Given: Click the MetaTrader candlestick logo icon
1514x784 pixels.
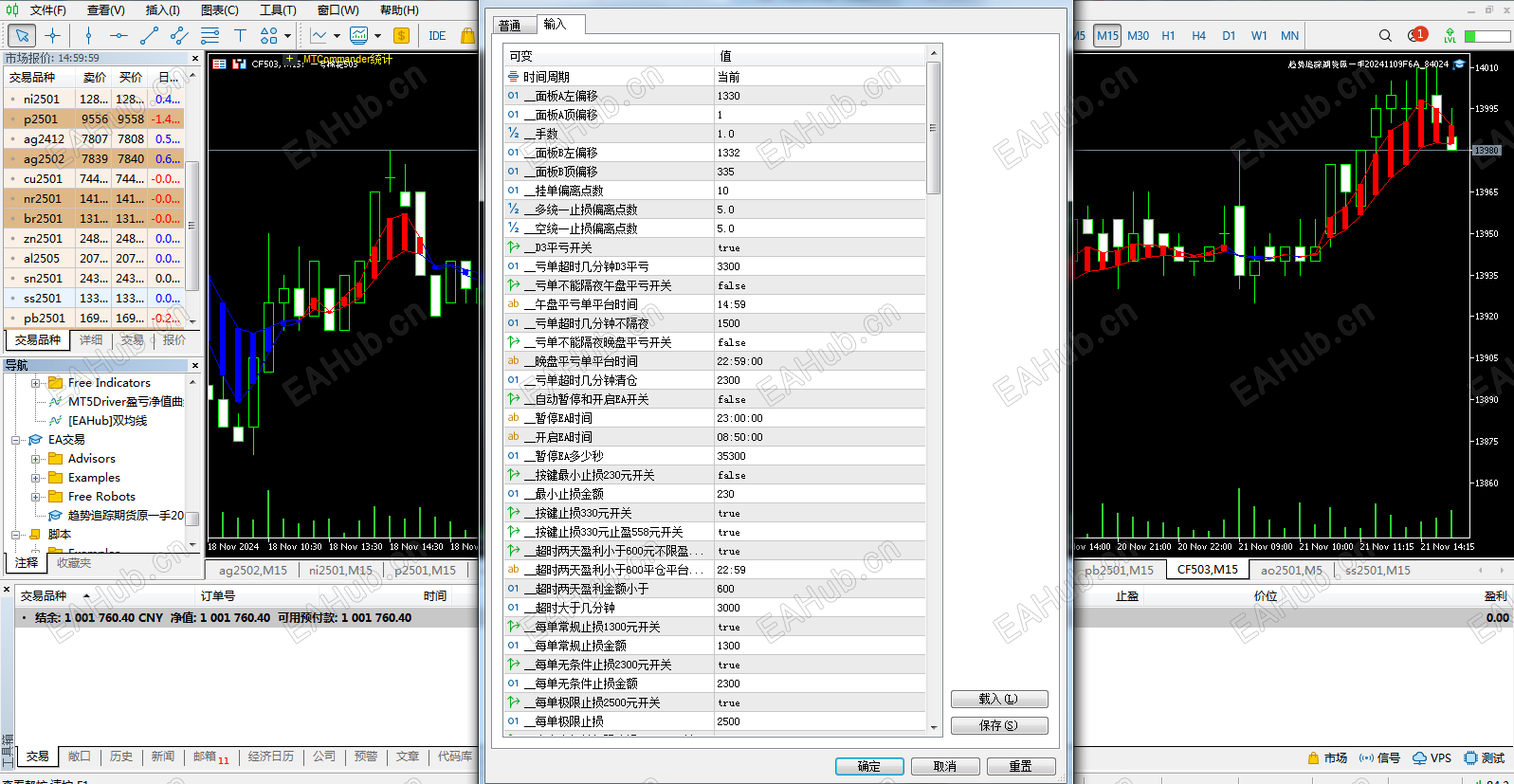Looking at the screenshot, I should 12,9.
